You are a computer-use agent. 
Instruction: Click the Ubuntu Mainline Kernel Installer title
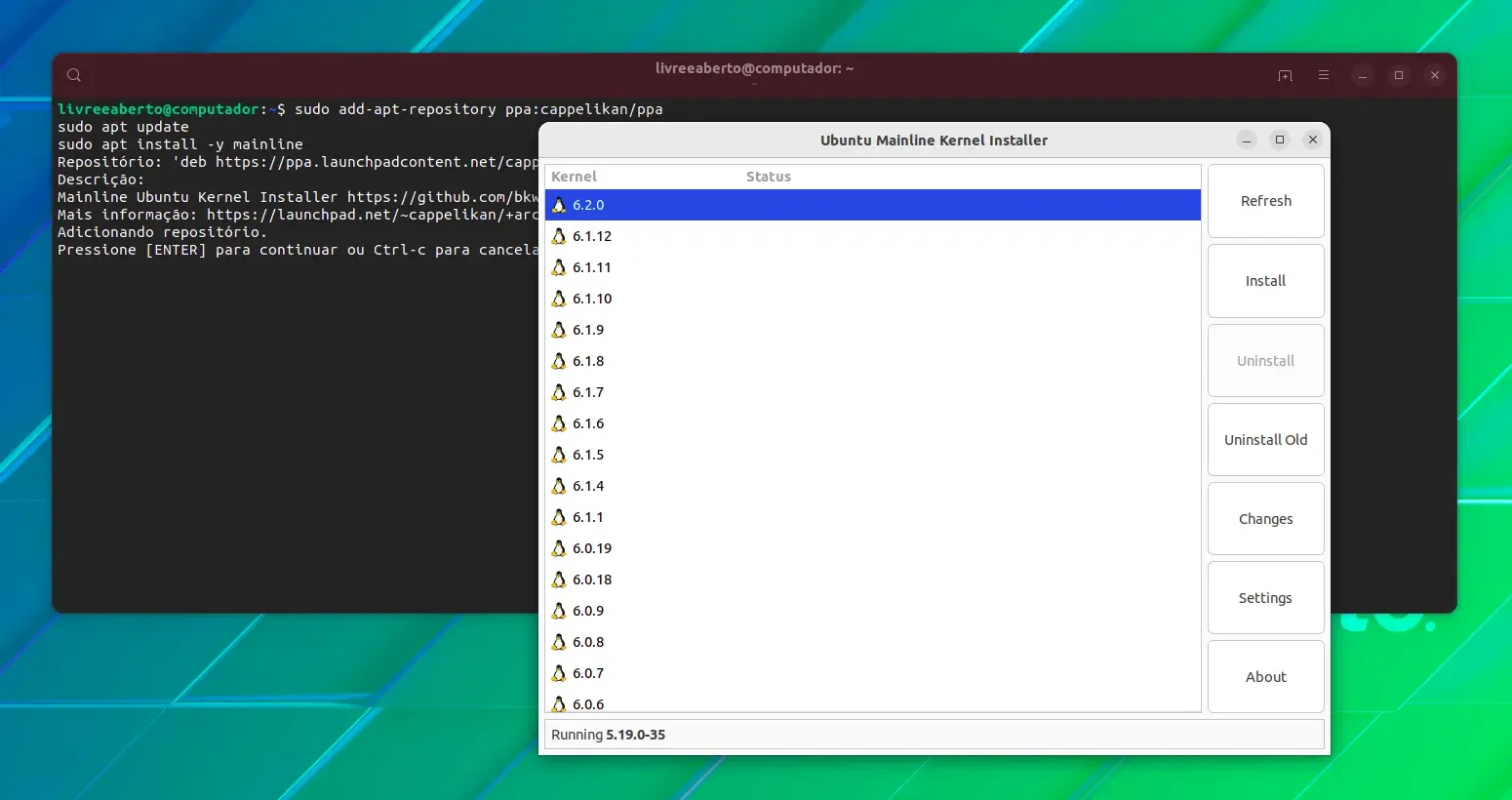934,140
